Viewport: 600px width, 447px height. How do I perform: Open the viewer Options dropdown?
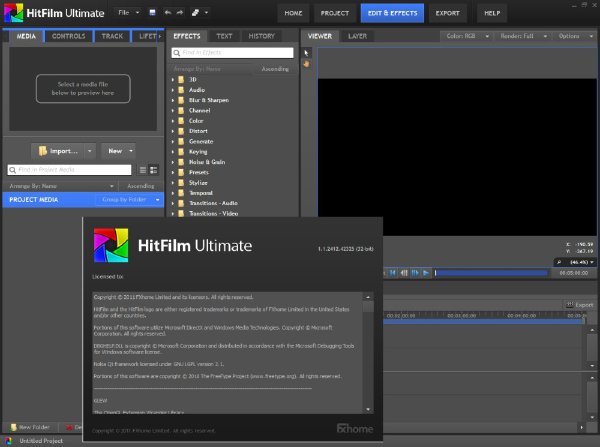tap(575, 36)
